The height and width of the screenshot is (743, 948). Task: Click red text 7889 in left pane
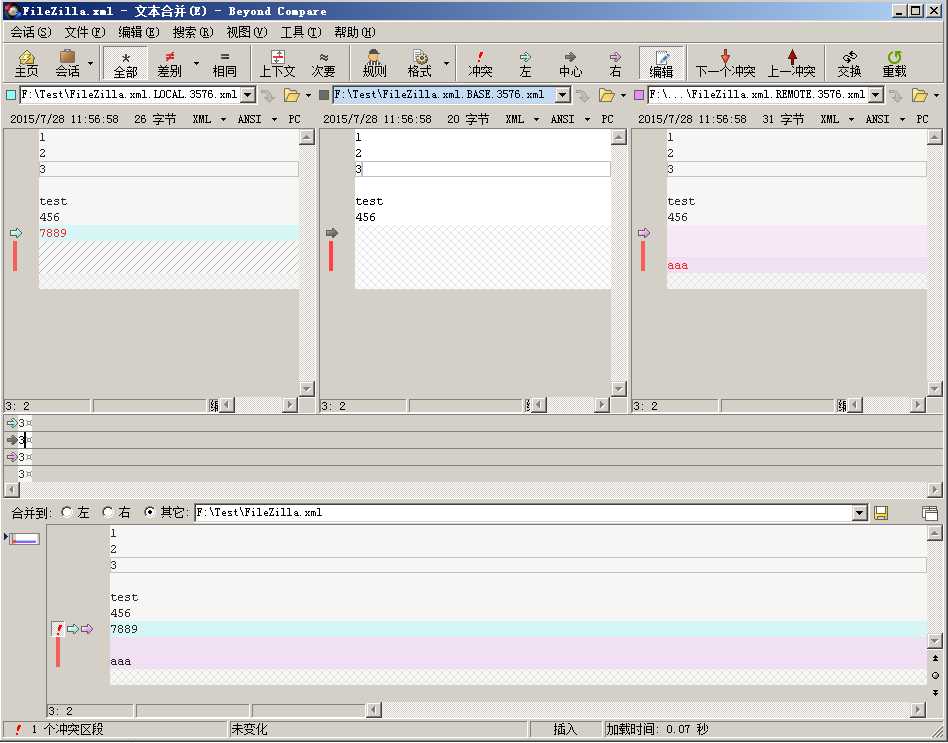(53, 233)
